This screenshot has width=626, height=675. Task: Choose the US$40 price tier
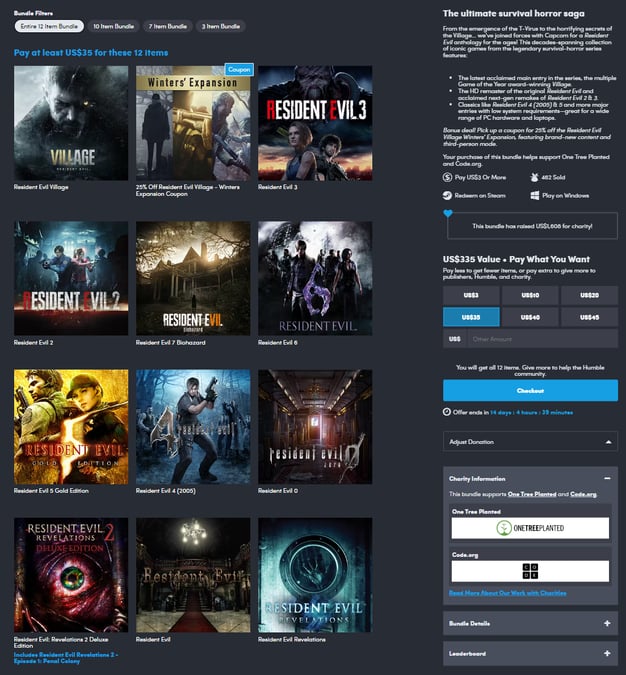point(530,317)
